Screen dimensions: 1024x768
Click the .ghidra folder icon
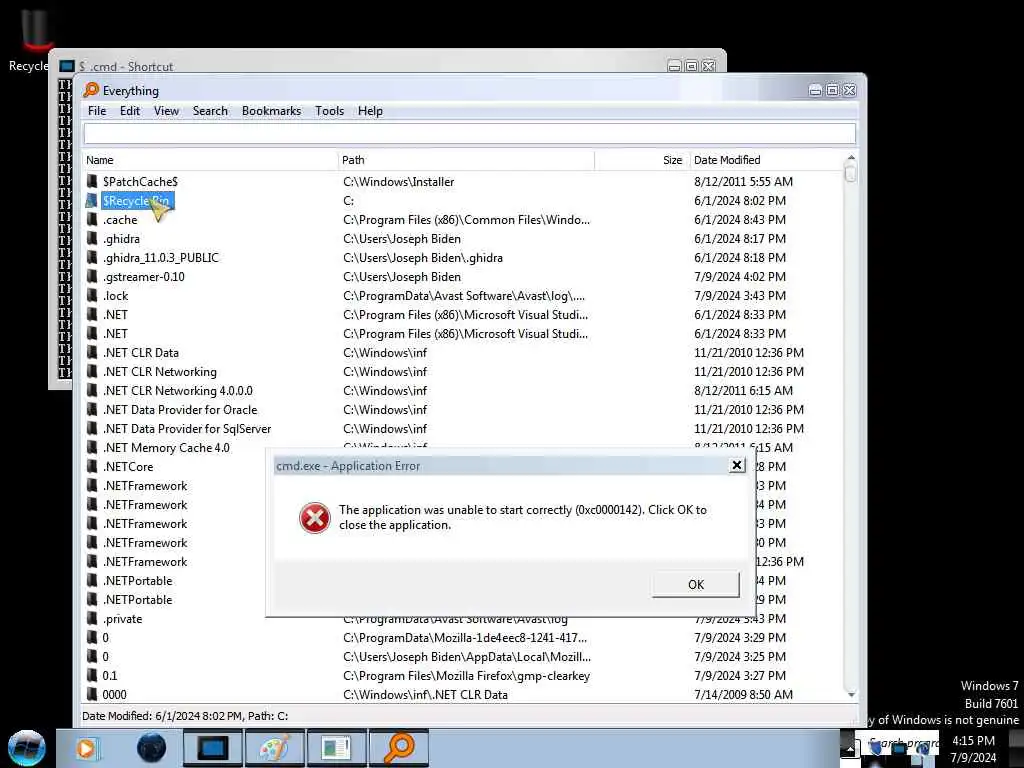point(92,238)
